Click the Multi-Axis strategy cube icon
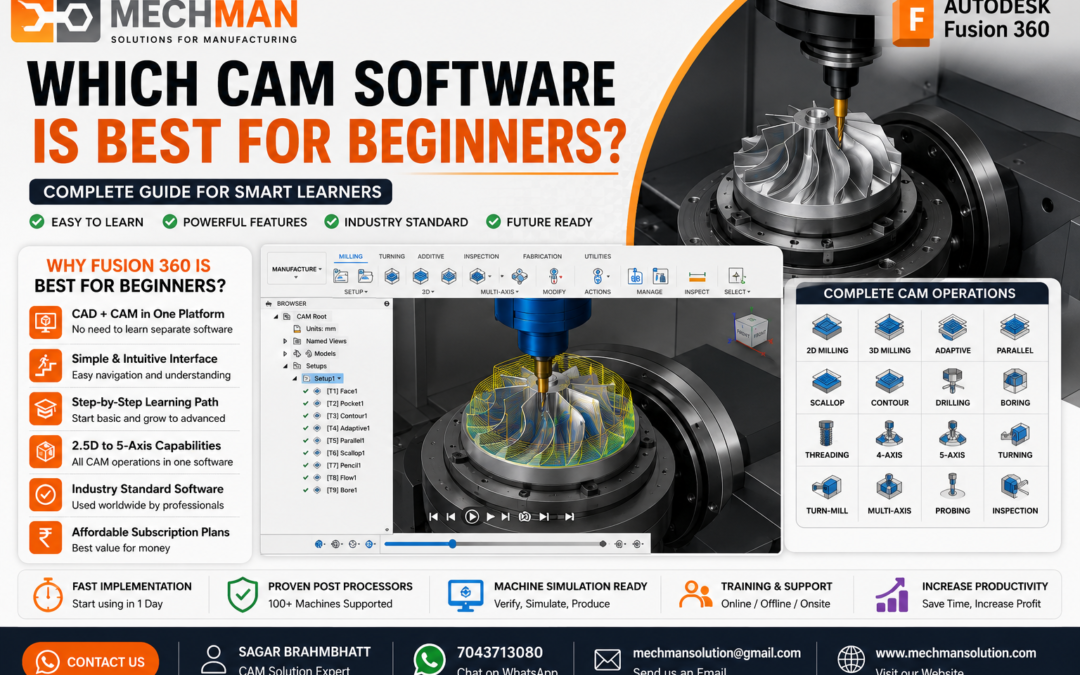1080x675 pixels. pos(477,276)
